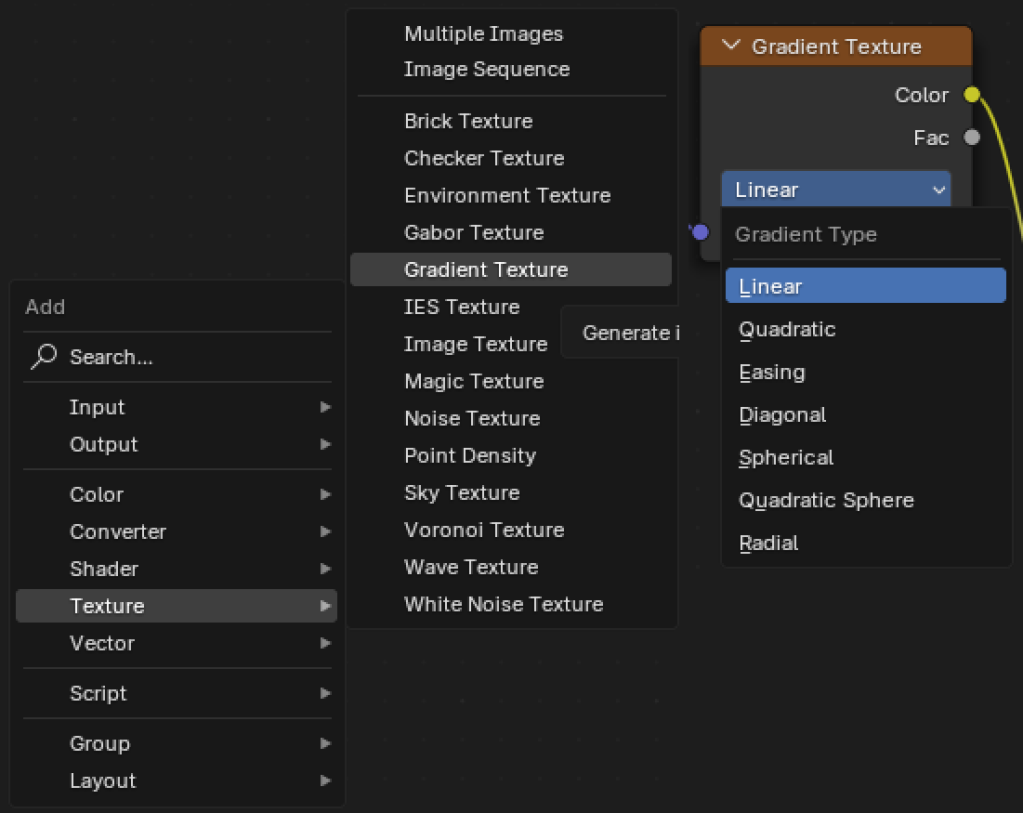The height and width of the screenshot is (813, 1023).
Task: Click the gray Fac output socket
Action: pyautogui.click(x=971, y=138)
